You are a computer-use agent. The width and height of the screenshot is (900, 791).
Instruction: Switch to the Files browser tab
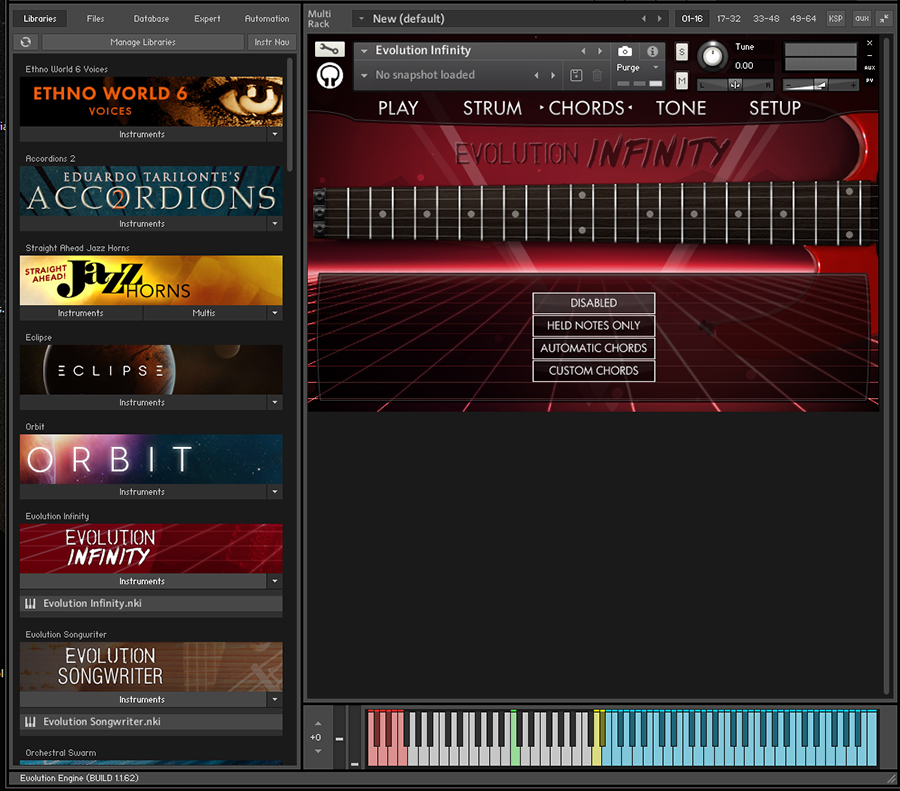(95, 18)
